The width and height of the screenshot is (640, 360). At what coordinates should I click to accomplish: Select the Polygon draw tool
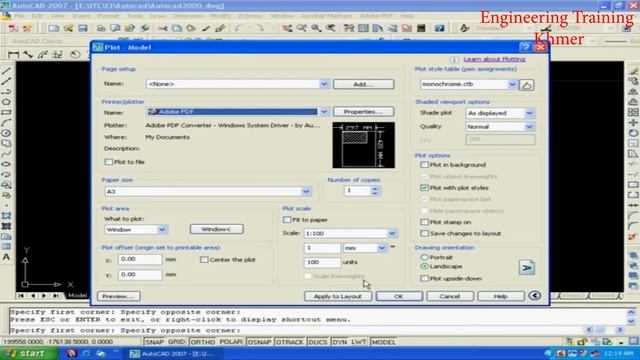click(6, 102)
